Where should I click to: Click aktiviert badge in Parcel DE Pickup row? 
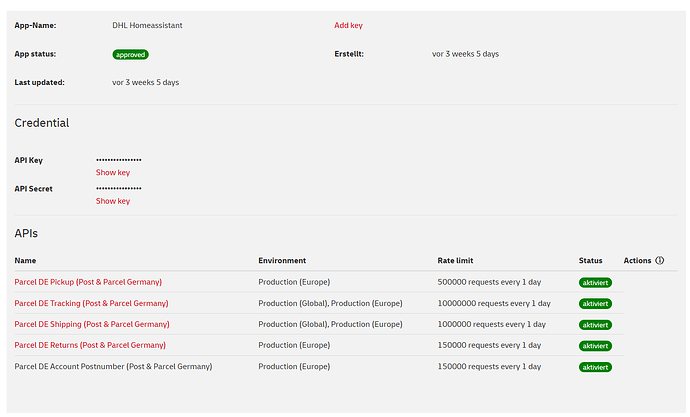pos(595,283)
